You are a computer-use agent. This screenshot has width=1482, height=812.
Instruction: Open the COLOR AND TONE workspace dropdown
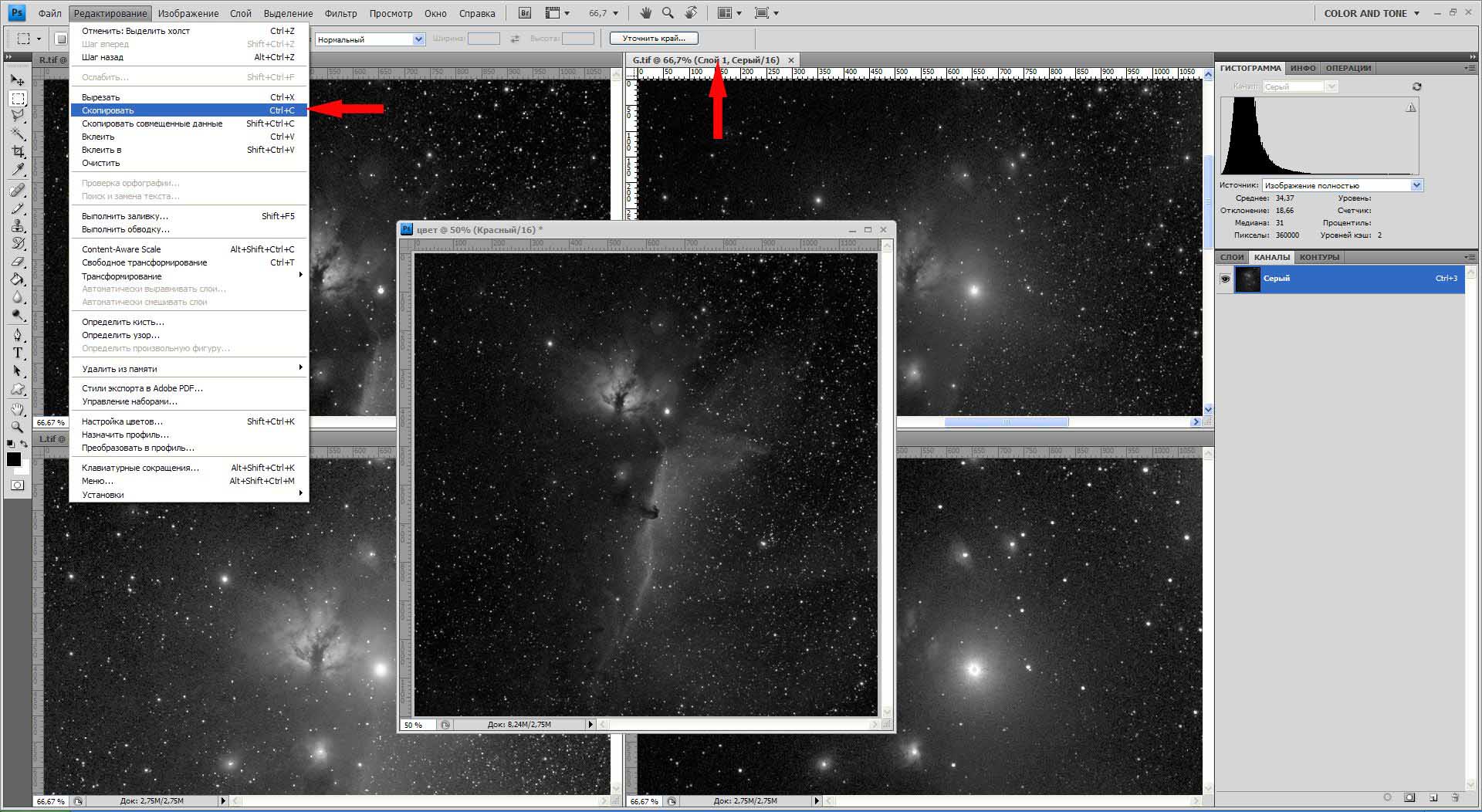click(x=1372, y=13)
